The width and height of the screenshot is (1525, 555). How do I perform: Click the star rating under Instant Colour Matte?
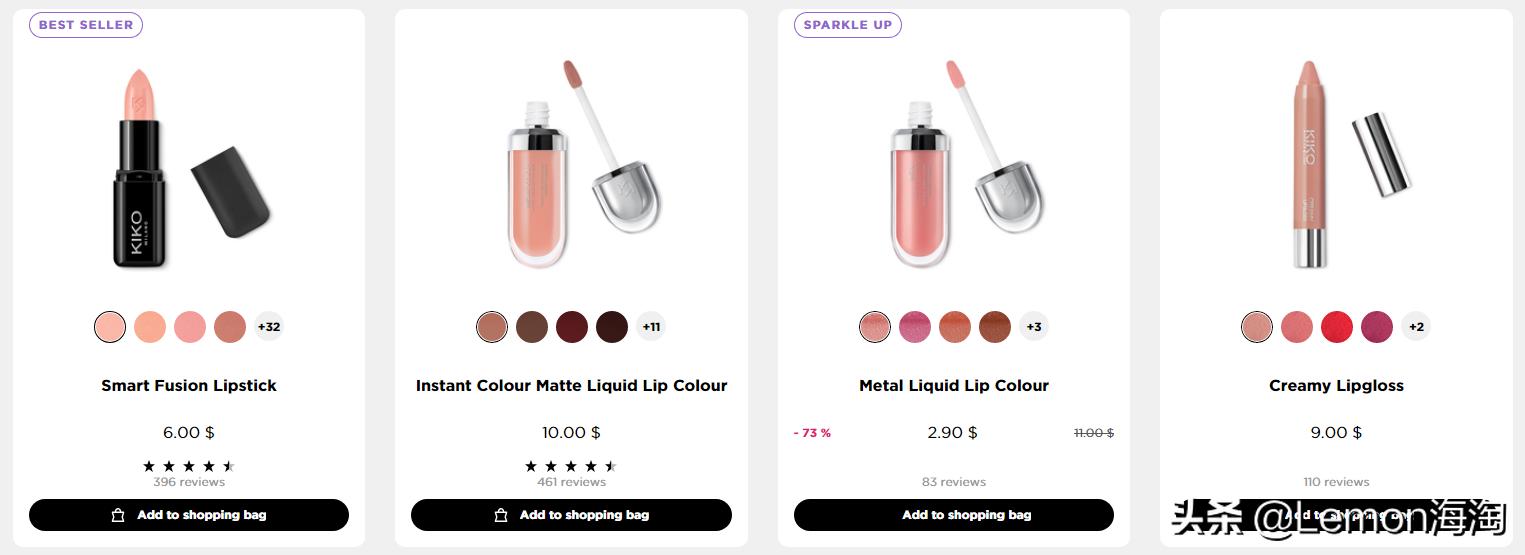coord(571,466)
